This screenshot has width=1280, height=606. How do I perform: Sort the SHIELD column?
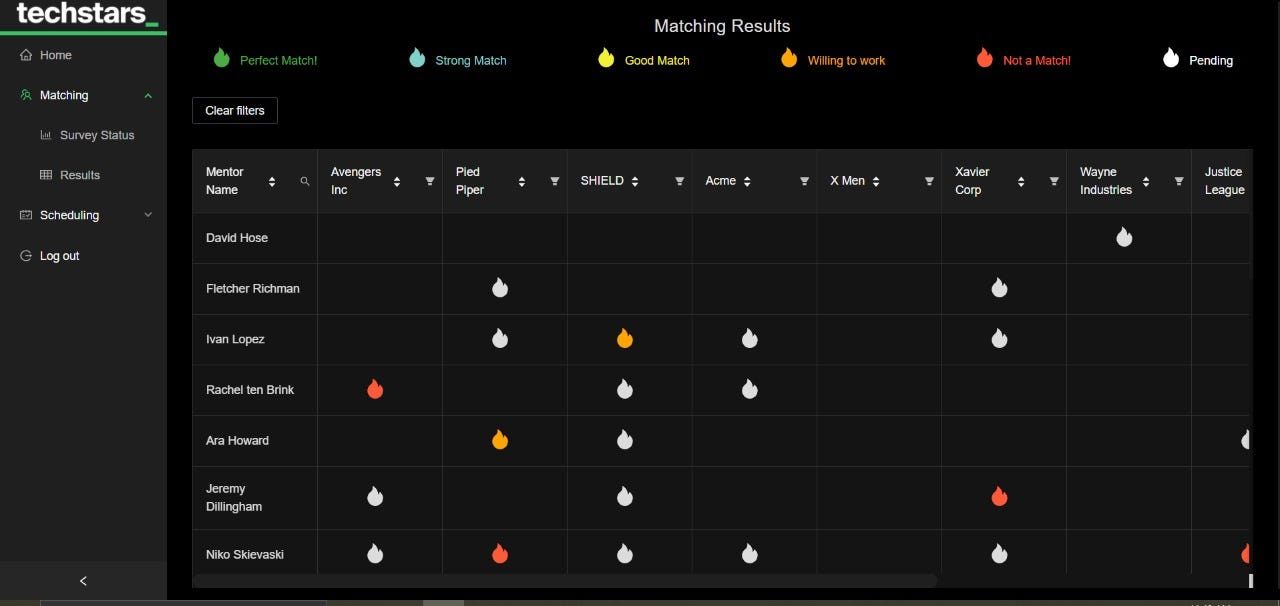pos(635,181)
